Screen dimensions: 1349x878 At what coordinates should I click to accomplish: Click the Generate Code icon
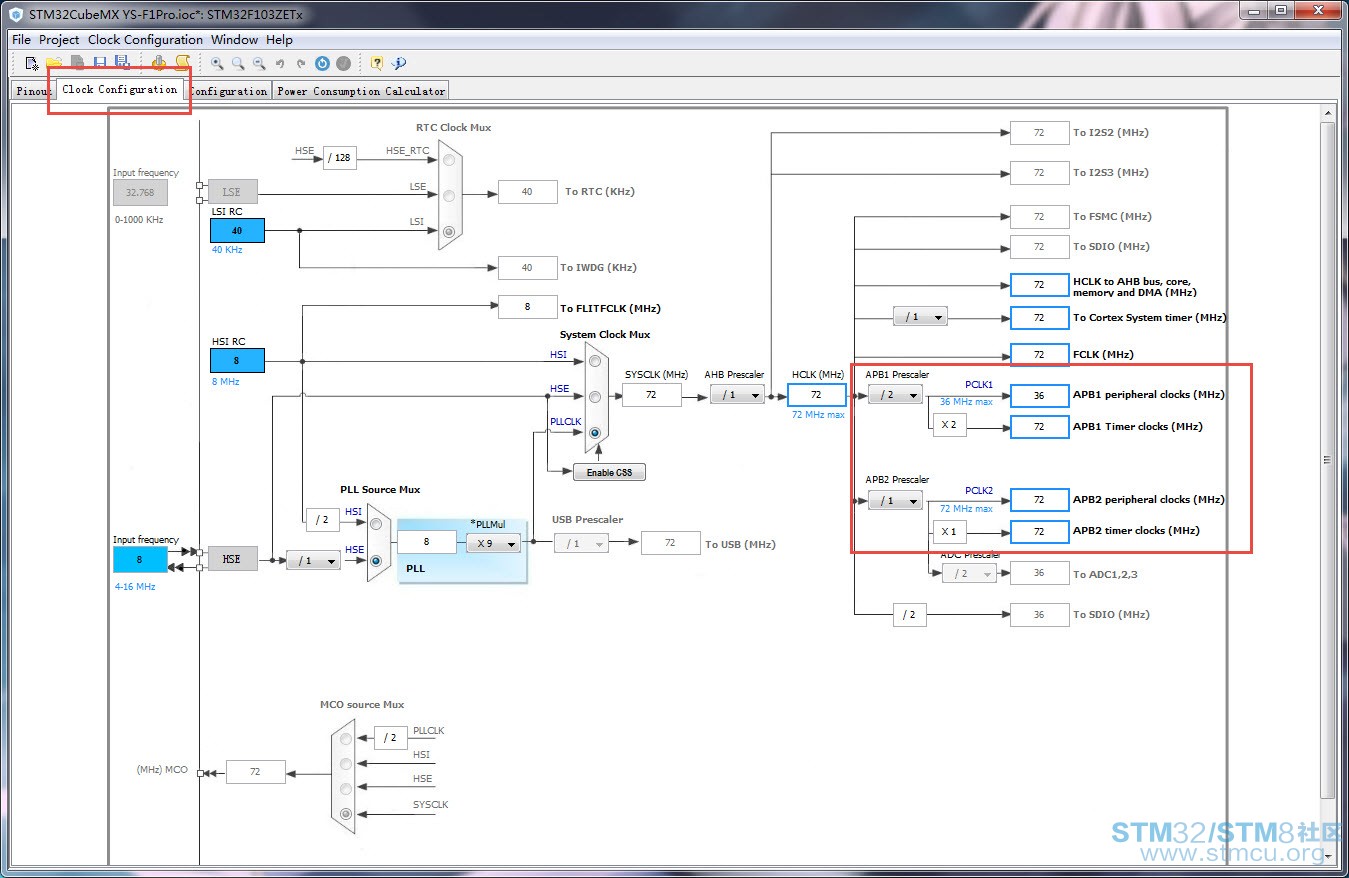coord(158,63)
